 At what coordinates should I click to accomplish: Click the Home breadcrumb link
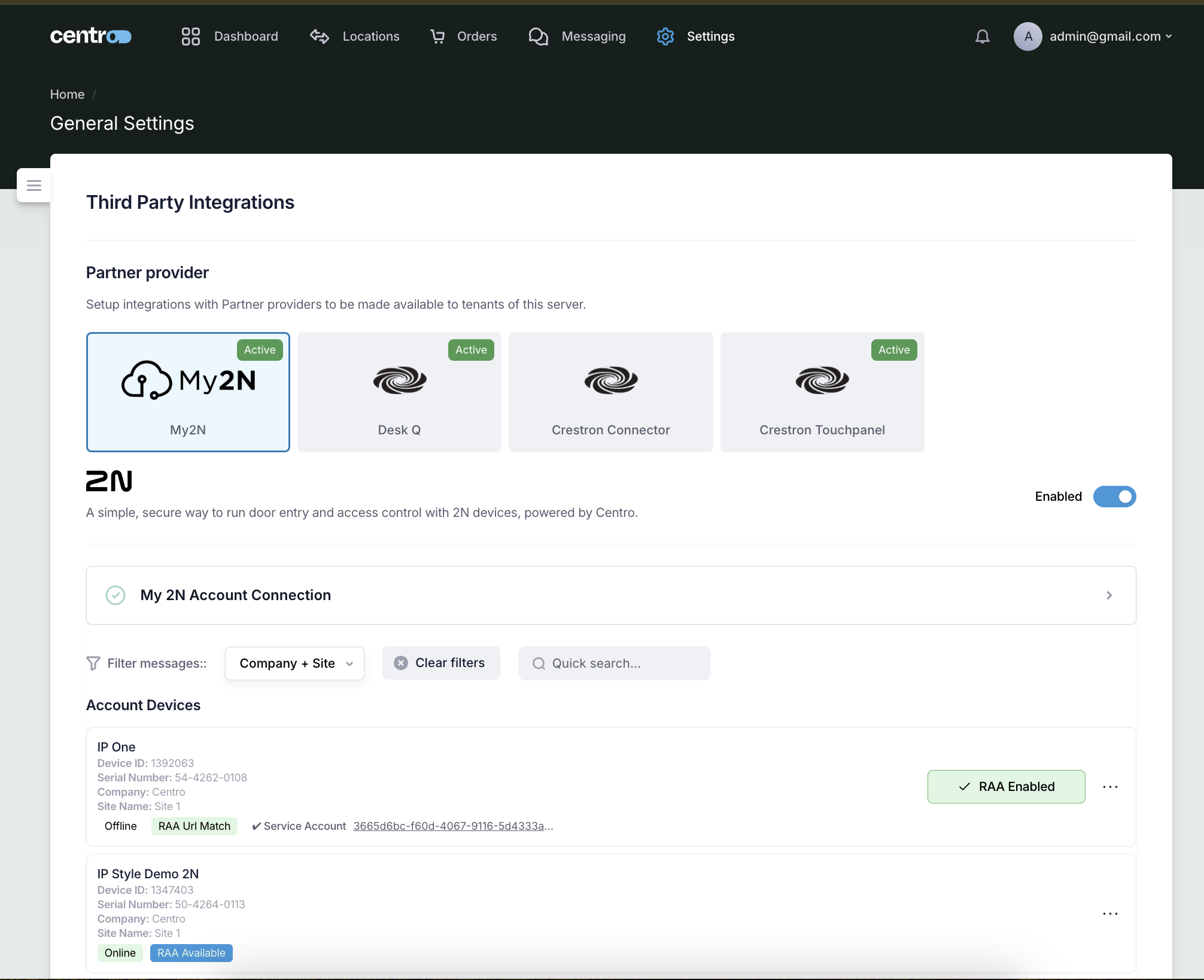[67, 95]
